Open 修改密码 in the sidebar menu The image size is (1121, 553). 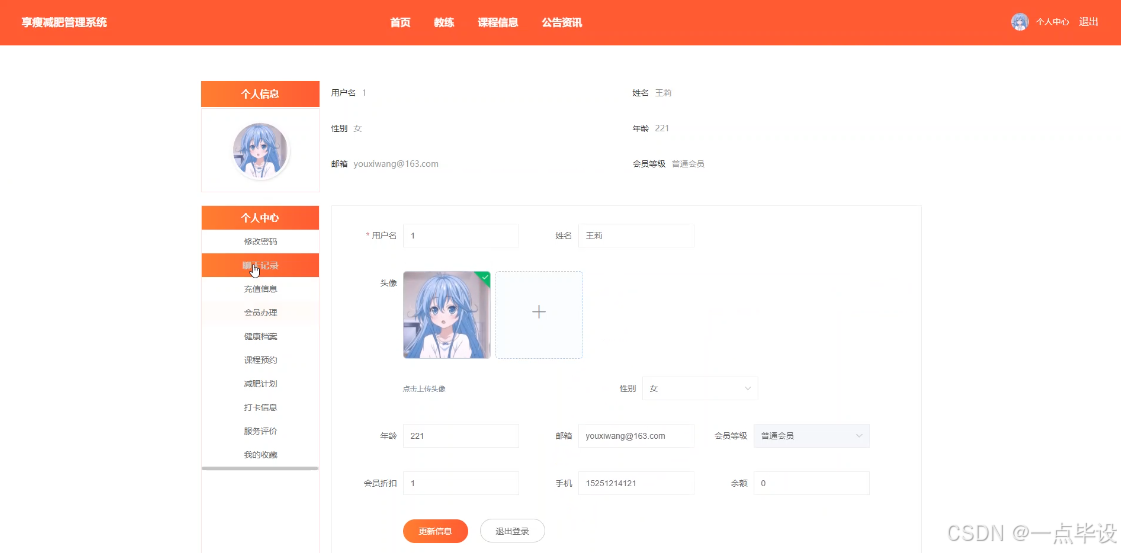point(260,241)
